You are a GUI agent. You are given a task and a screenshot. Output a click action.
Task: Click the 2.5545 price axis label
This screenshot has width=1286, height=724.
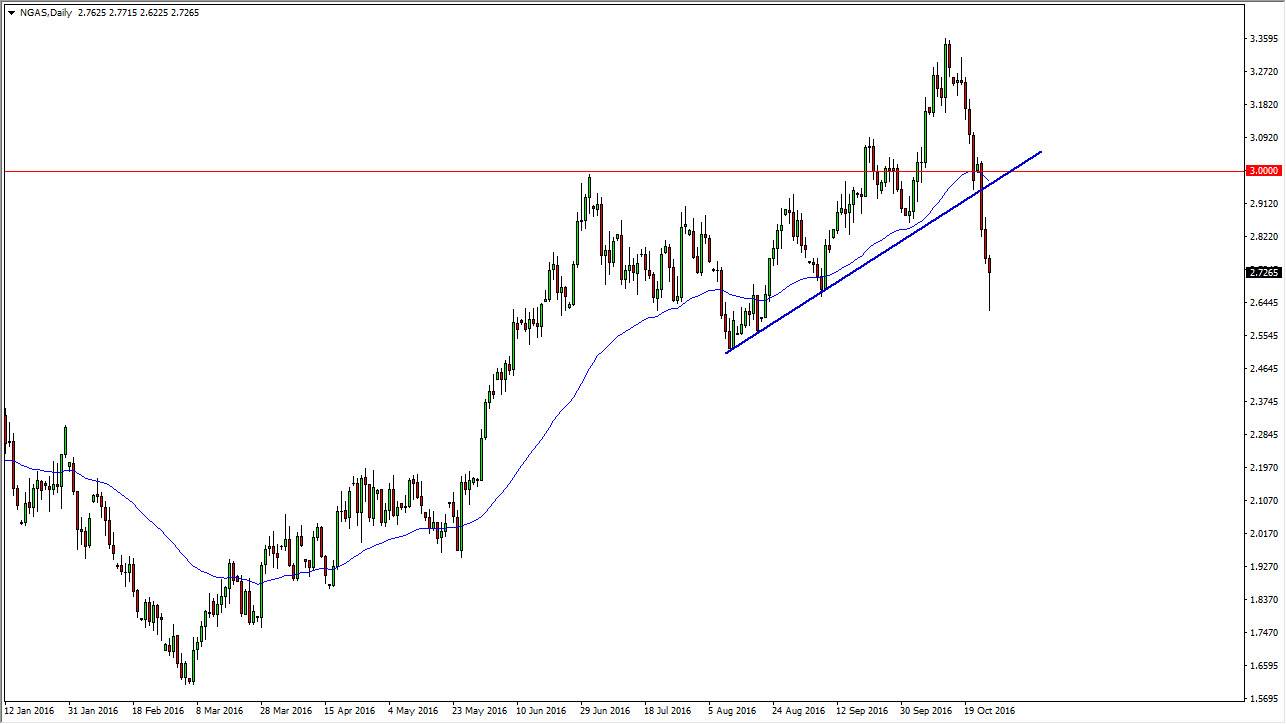[1265, 336]
